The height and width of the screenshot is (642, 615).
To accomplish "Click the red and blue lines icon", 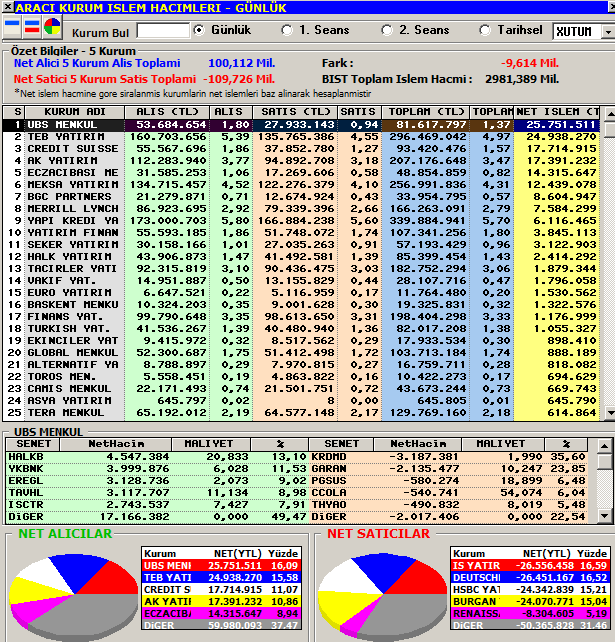I will pos(32,26).
